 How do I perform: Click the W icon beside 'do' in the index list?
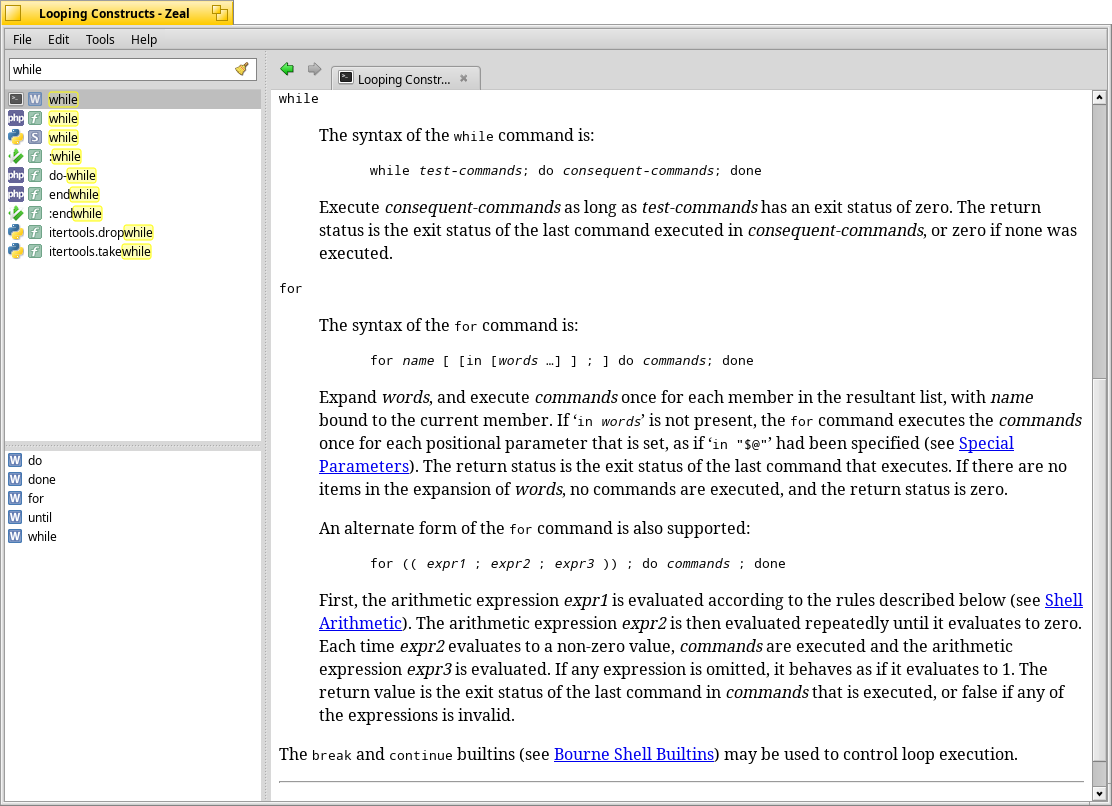point(15,460)
